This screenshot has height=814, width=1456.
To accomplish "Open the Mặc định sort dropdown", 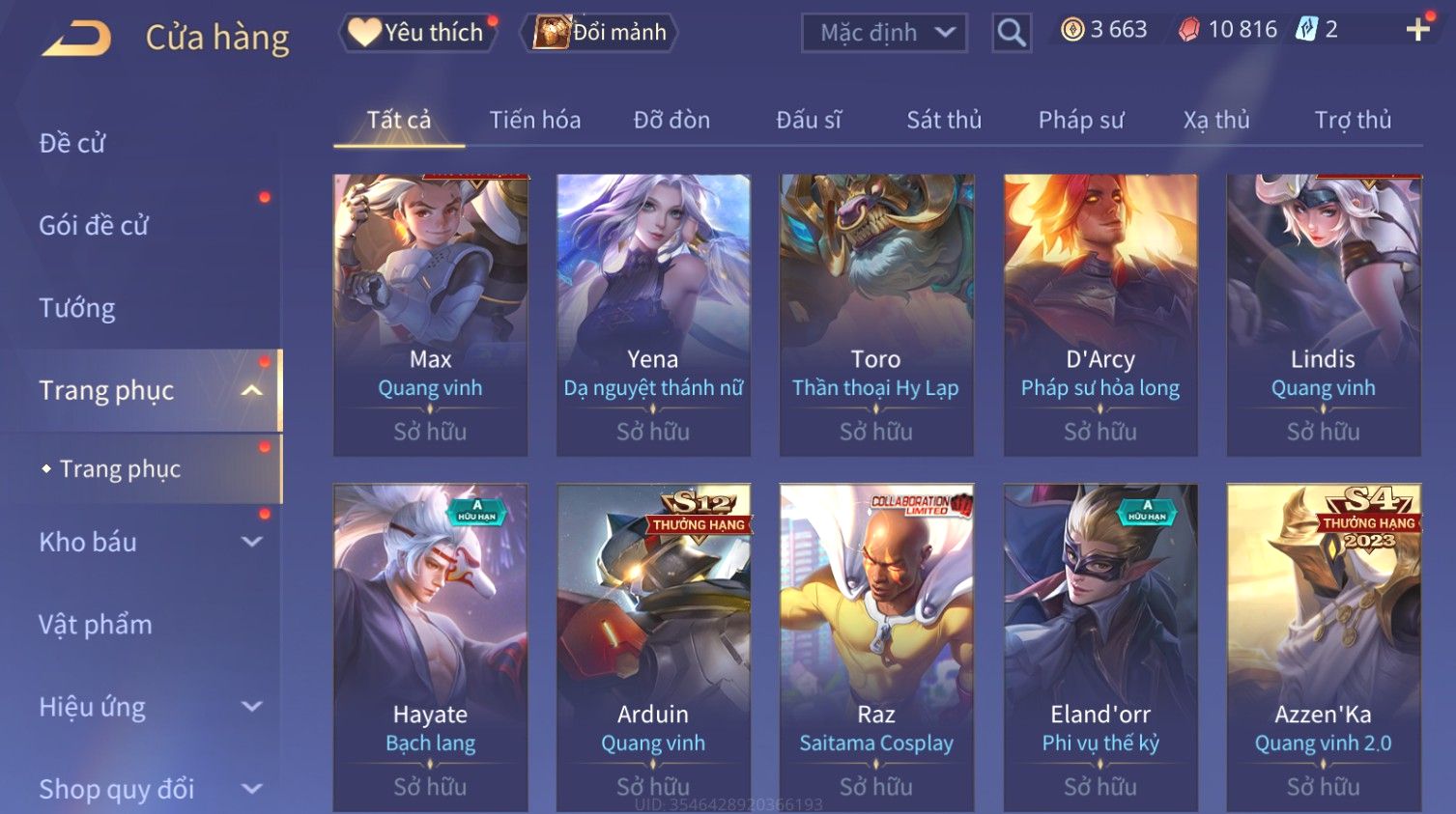I will [884, 34].
